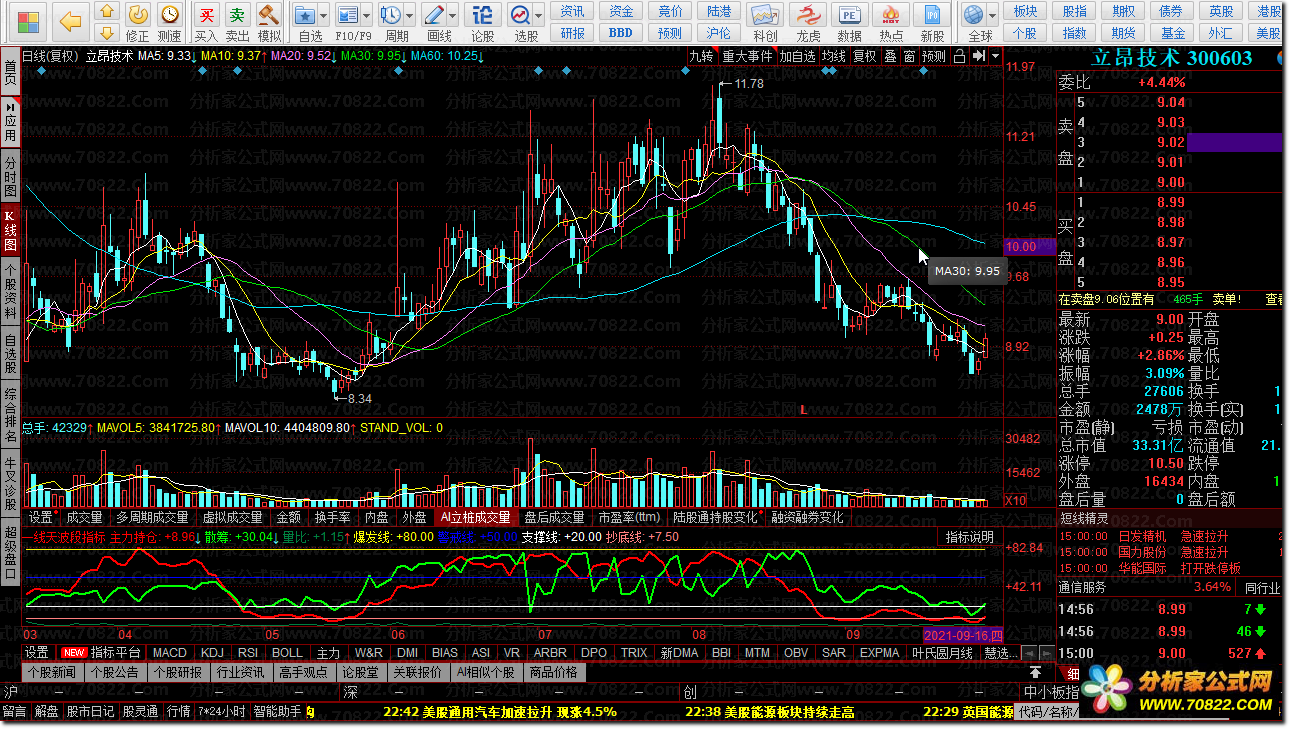The height and width of the screenshot is (729, 1291).
Task: Open 模拟 simulated trading gavel icon
Action: (269, 22)
